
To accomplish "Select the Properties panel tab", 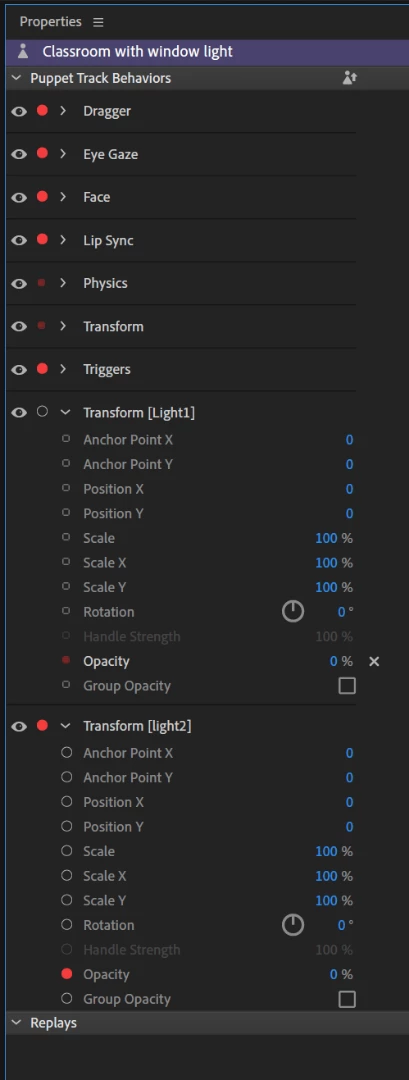I will pos(50,22).
